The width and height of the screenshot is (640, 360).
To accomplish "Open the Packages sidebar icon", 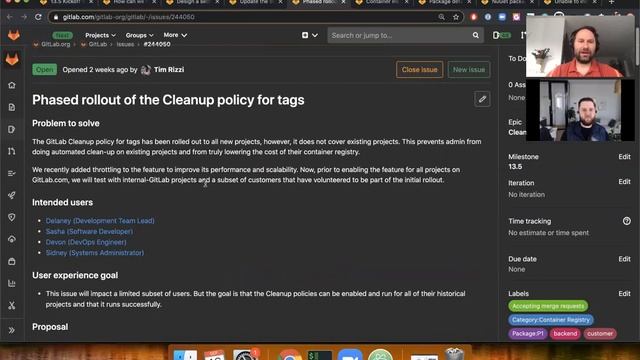I will click(12, 261).
